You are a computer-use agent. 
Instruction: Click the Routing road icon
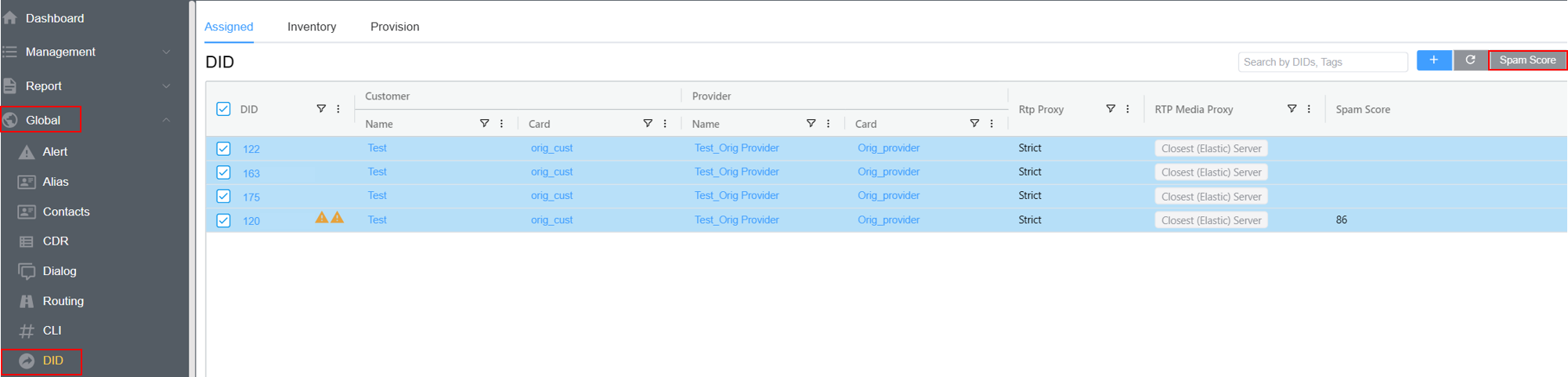[27, 301]
